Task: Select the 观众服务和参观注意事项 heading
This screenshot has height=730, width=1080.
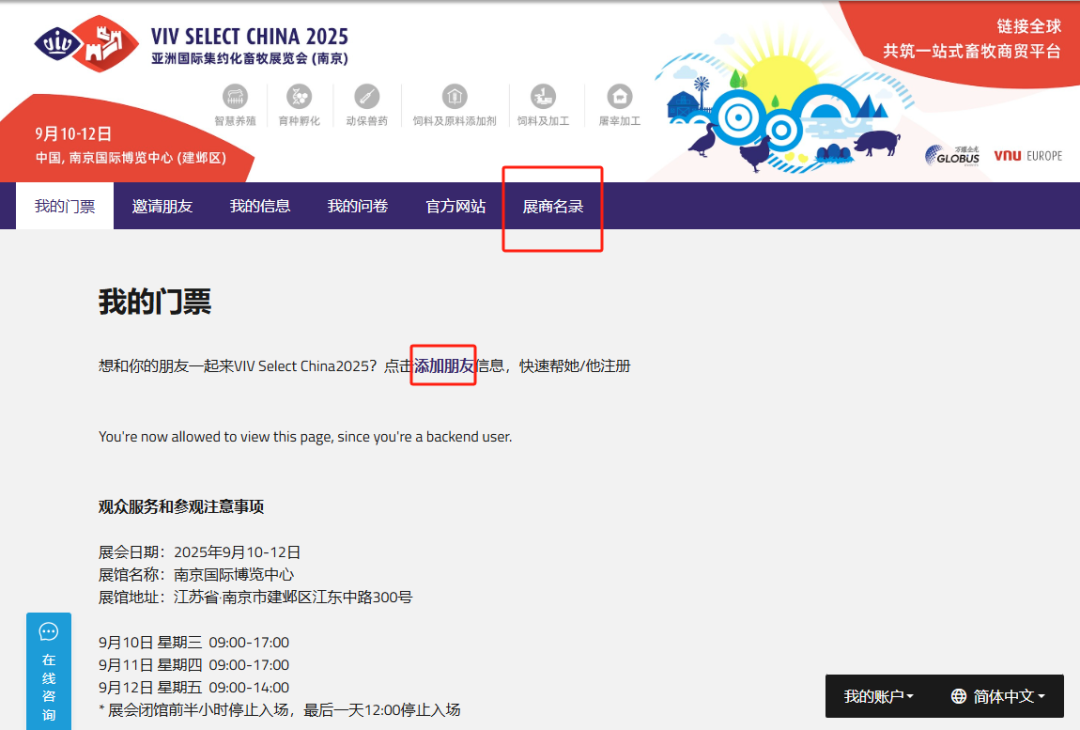Action: pyautogui.click(x=181, y=507)
